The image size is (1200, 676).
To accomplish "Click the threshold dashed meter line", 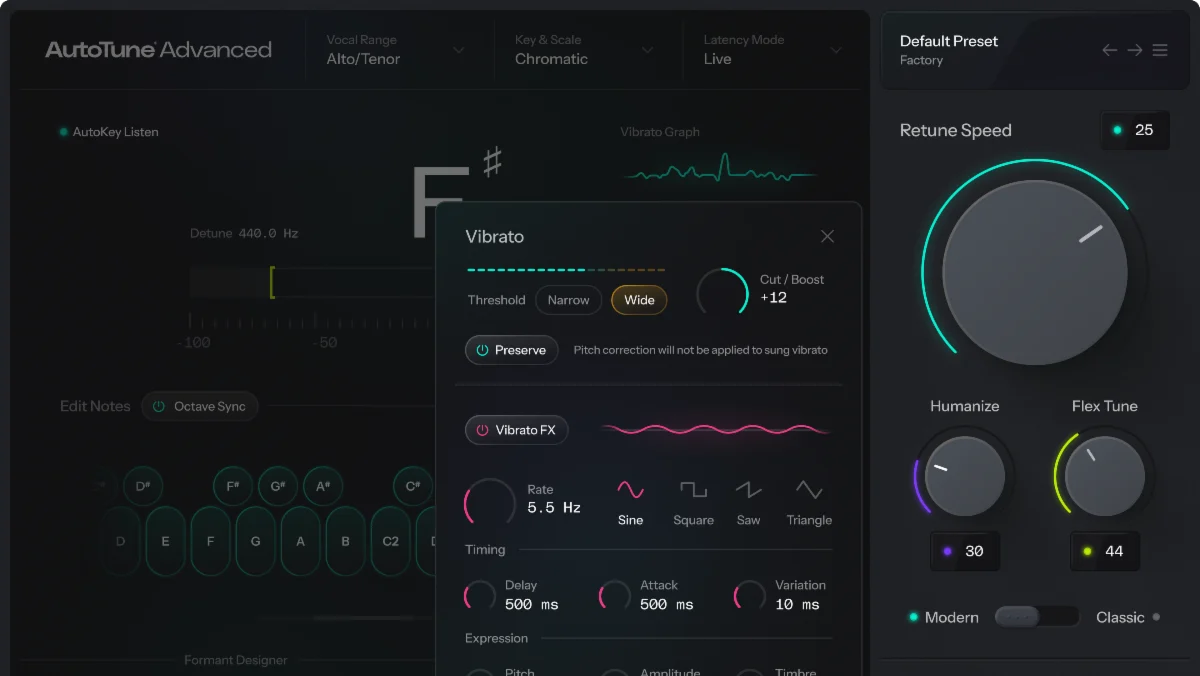I will pyautogui.click(x=566, y=270).
